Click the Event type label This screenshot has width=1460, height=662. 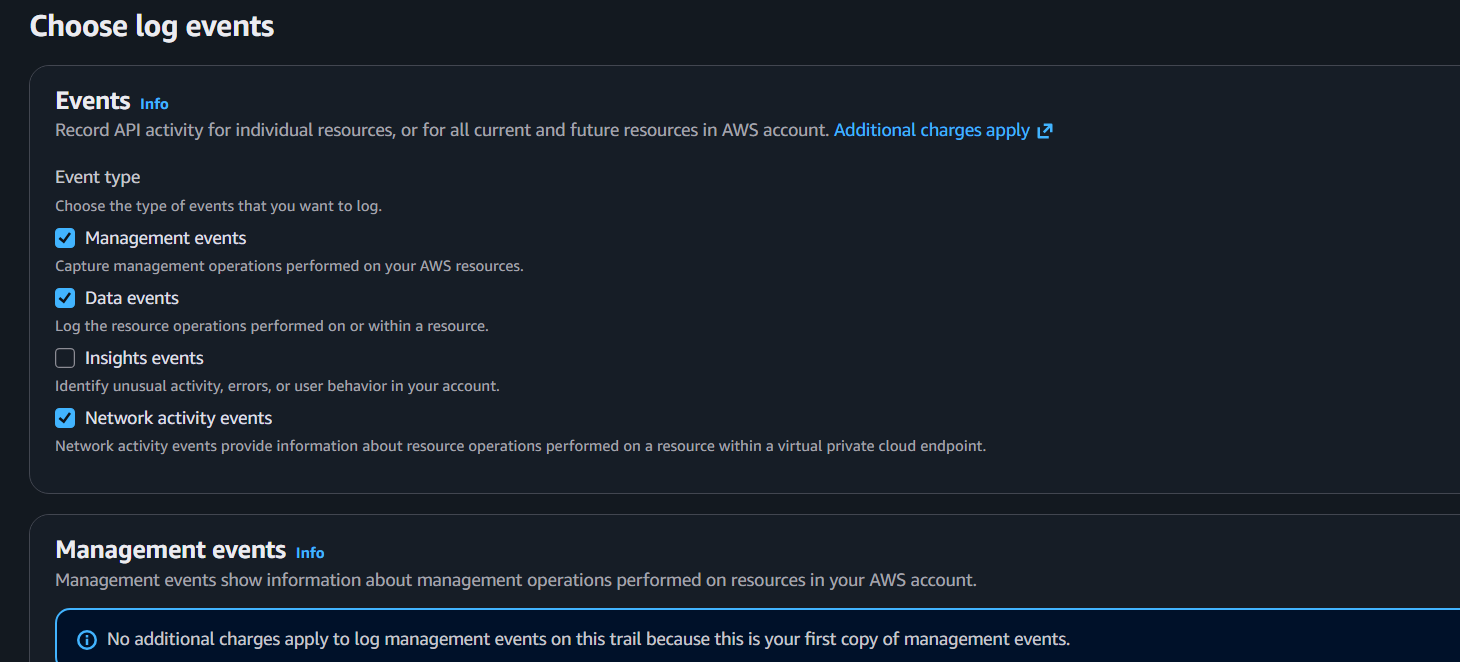(x=98, y=177)
